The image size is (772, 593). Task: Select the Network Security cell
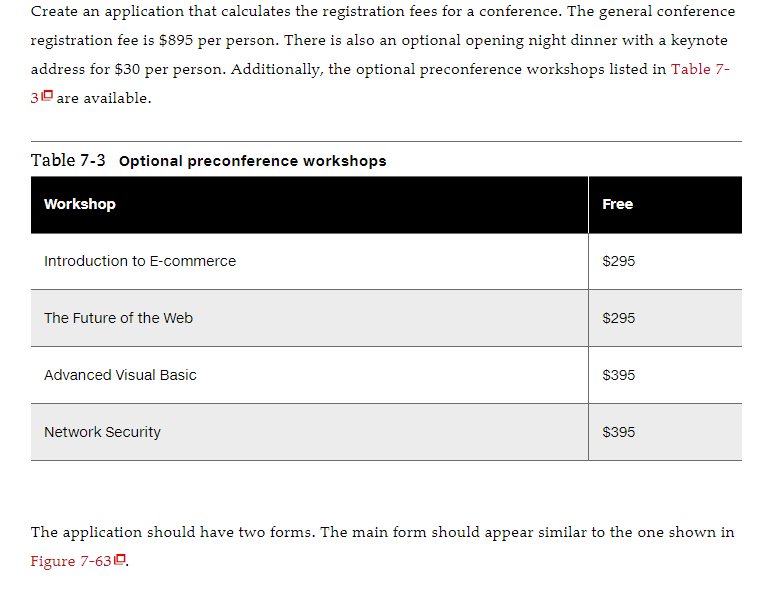(x=309, y=432)
